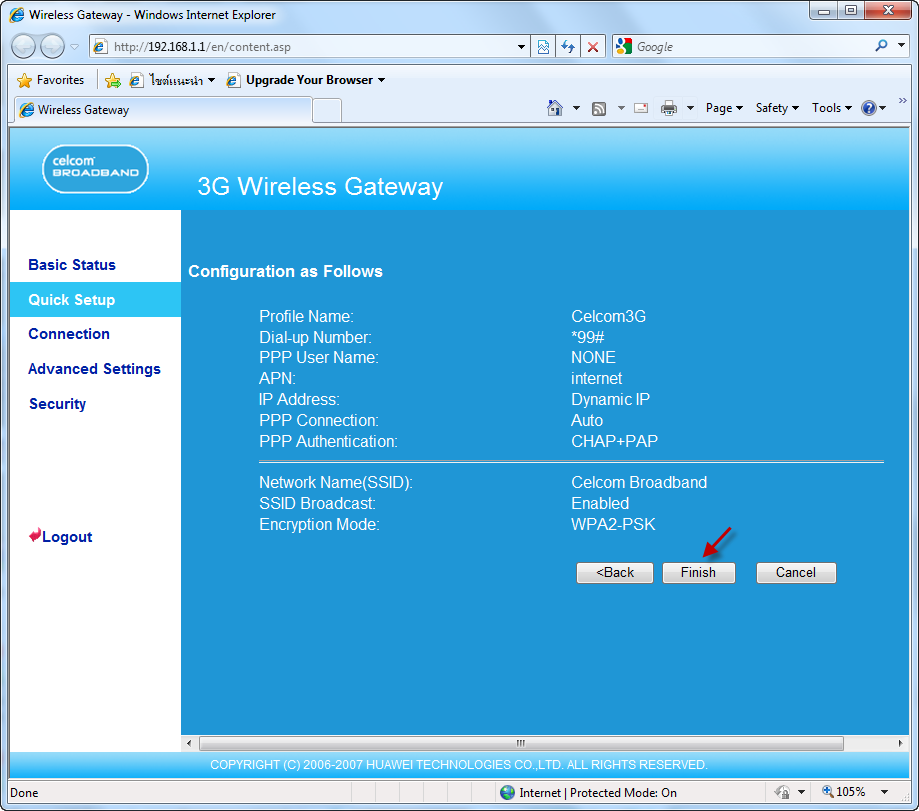Open the Security section
The height and width of the screenshot is (811, 919).
pos(57,404)
